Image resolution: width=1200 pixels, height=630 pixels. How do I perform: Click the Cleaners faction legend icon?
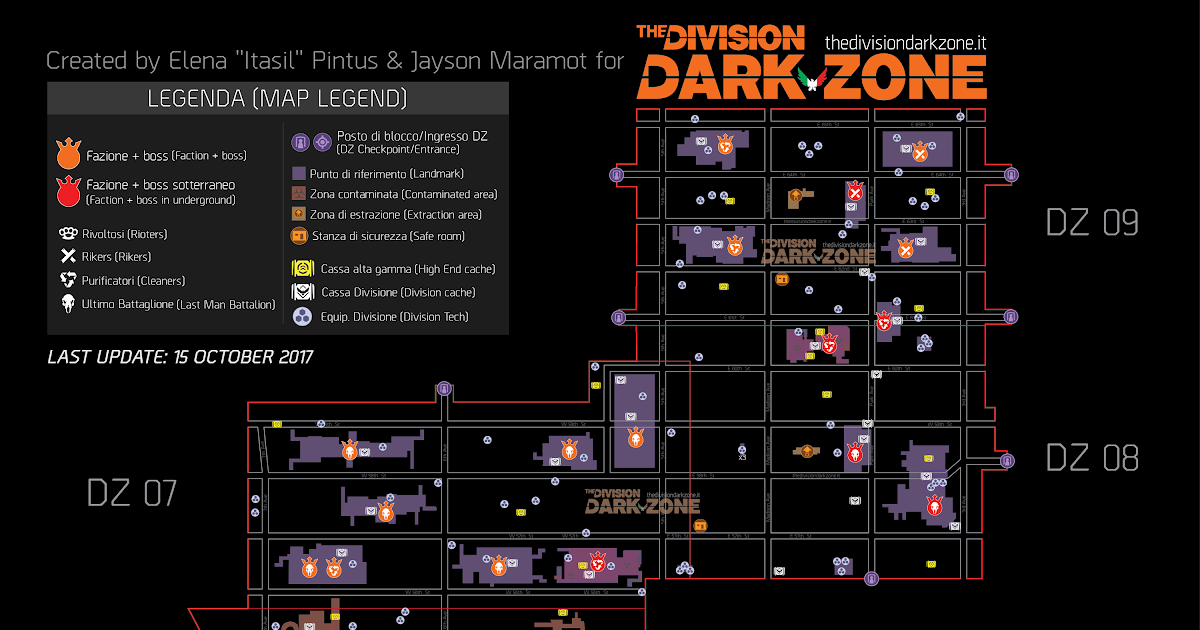pos(68,280)
